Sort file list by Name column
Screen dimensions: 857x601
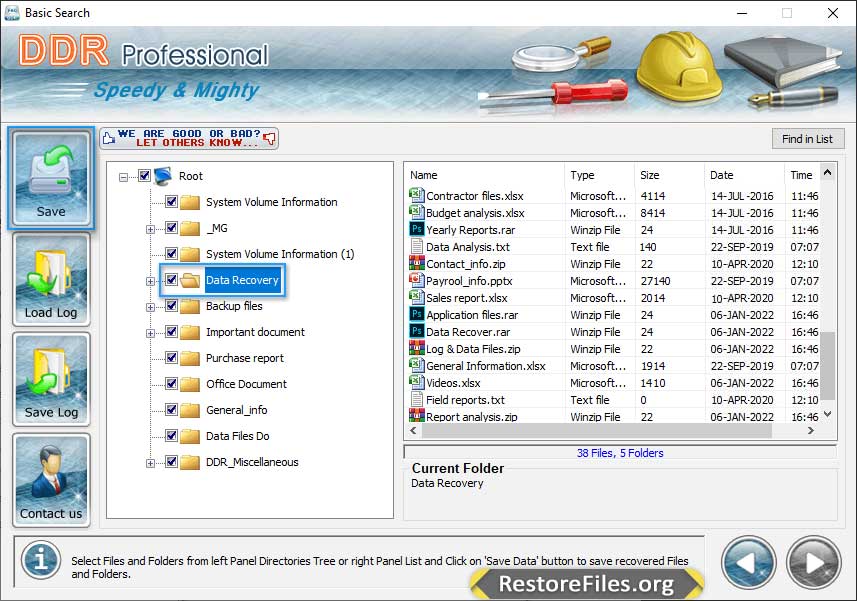coord(484,175)
